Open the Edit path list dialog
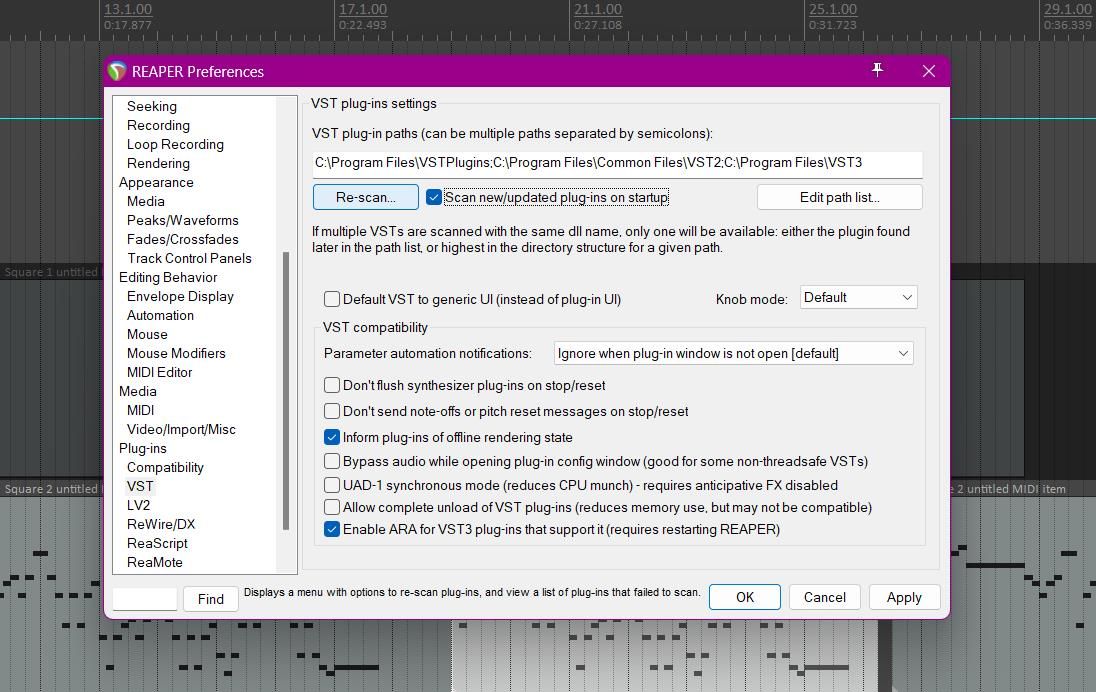The image size is (1096, 692). point(839,197)
